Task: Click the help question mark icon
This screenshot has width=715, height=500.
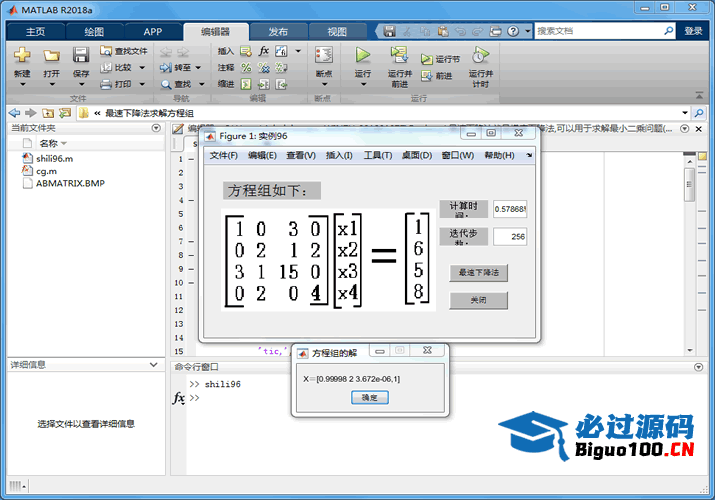Action: [513, 31]
